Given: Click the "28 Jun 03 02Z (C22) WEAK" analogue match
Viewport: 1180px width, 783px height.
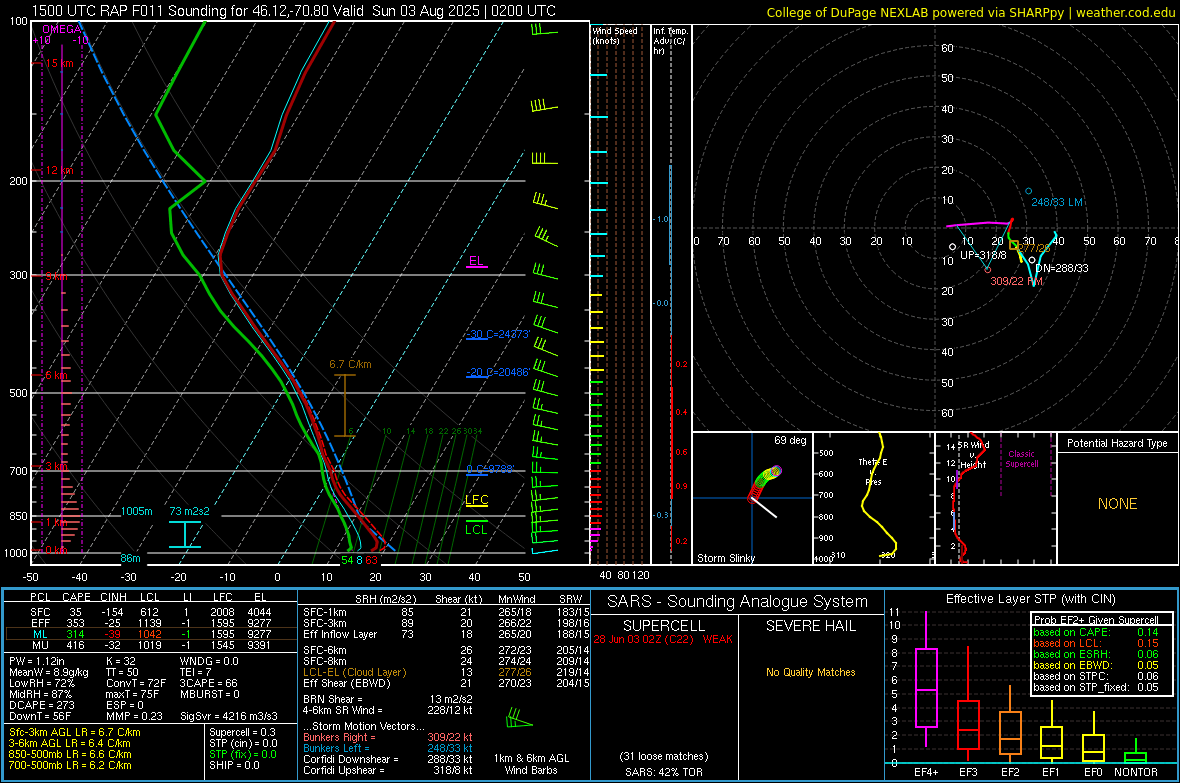Looking at the screenshot, I should (x=662, y=639).
